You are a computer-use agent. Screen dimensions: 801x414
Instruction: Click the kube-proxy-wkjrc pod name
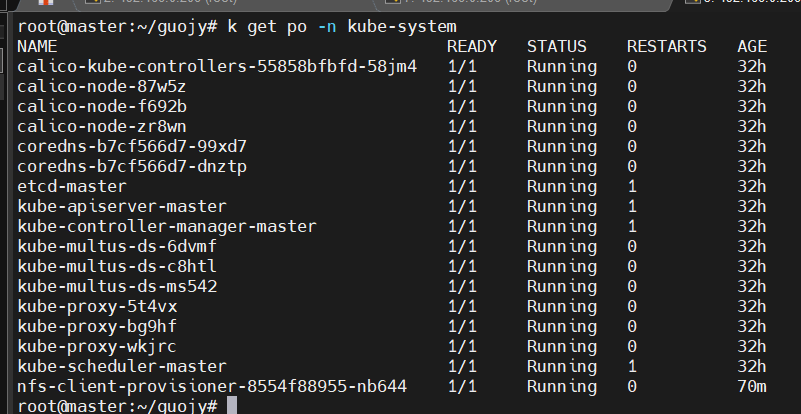tap(97, 347)
